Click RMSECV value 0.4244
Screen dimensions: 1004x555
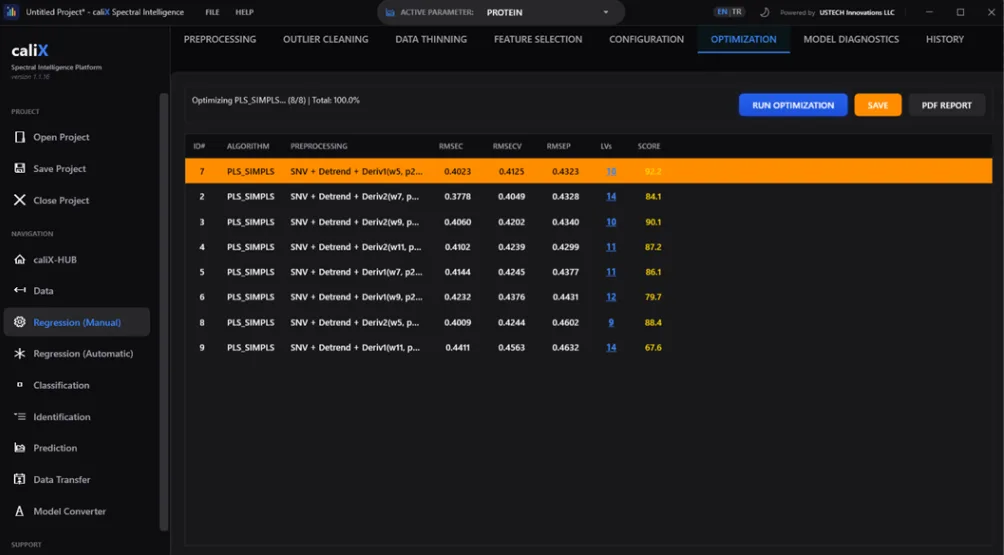[x=512, y=323]
